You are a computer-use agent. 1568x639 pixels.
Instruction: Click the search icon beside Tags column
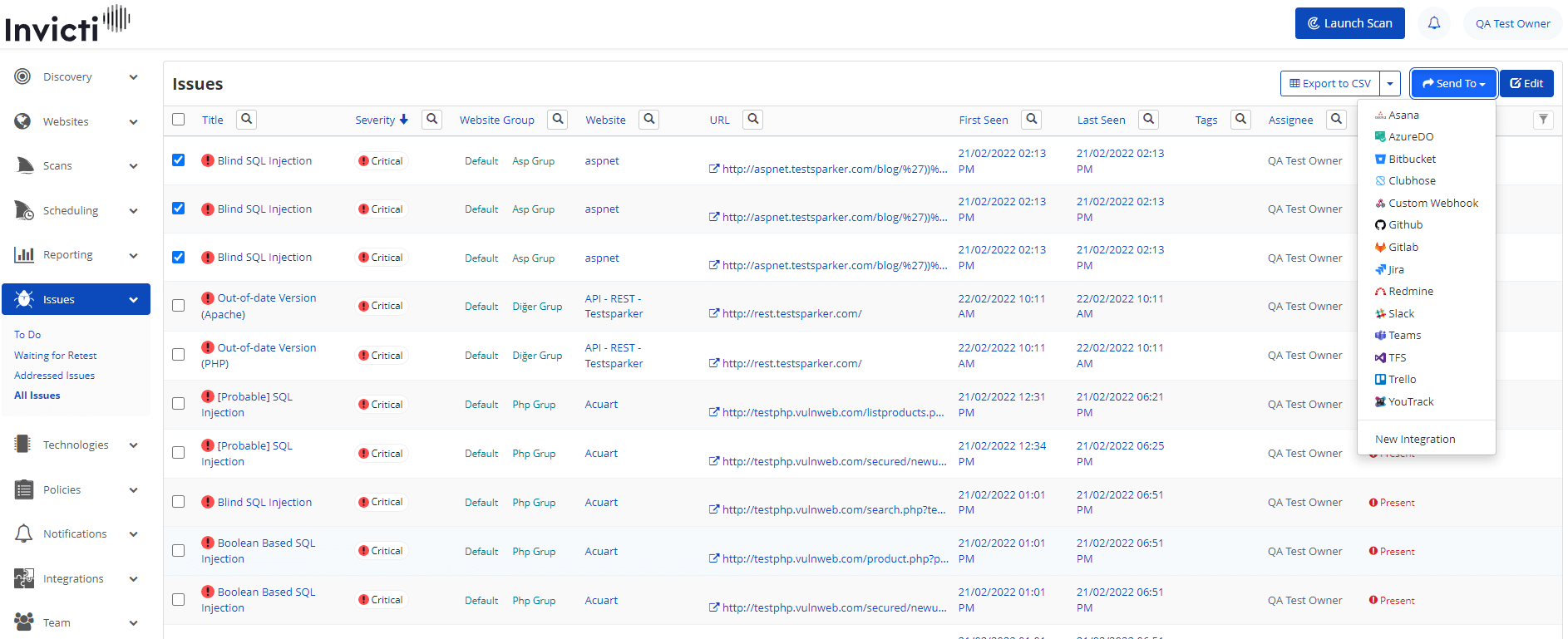point(1241,119)
